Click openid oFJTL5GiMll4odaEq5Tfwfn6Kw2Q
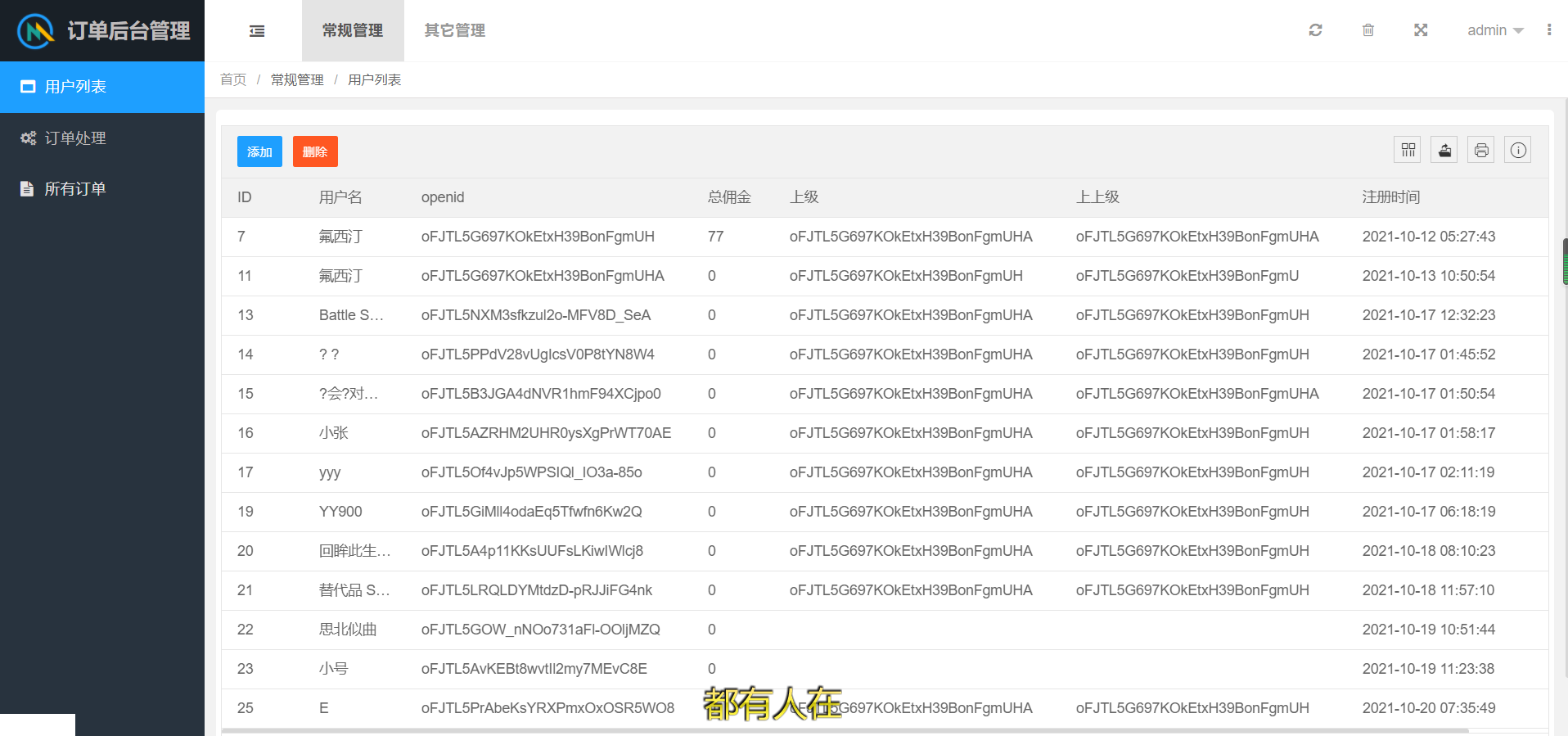Image resolution: width=1568 pixels, height=736 pixels. [x=531, y=512]
